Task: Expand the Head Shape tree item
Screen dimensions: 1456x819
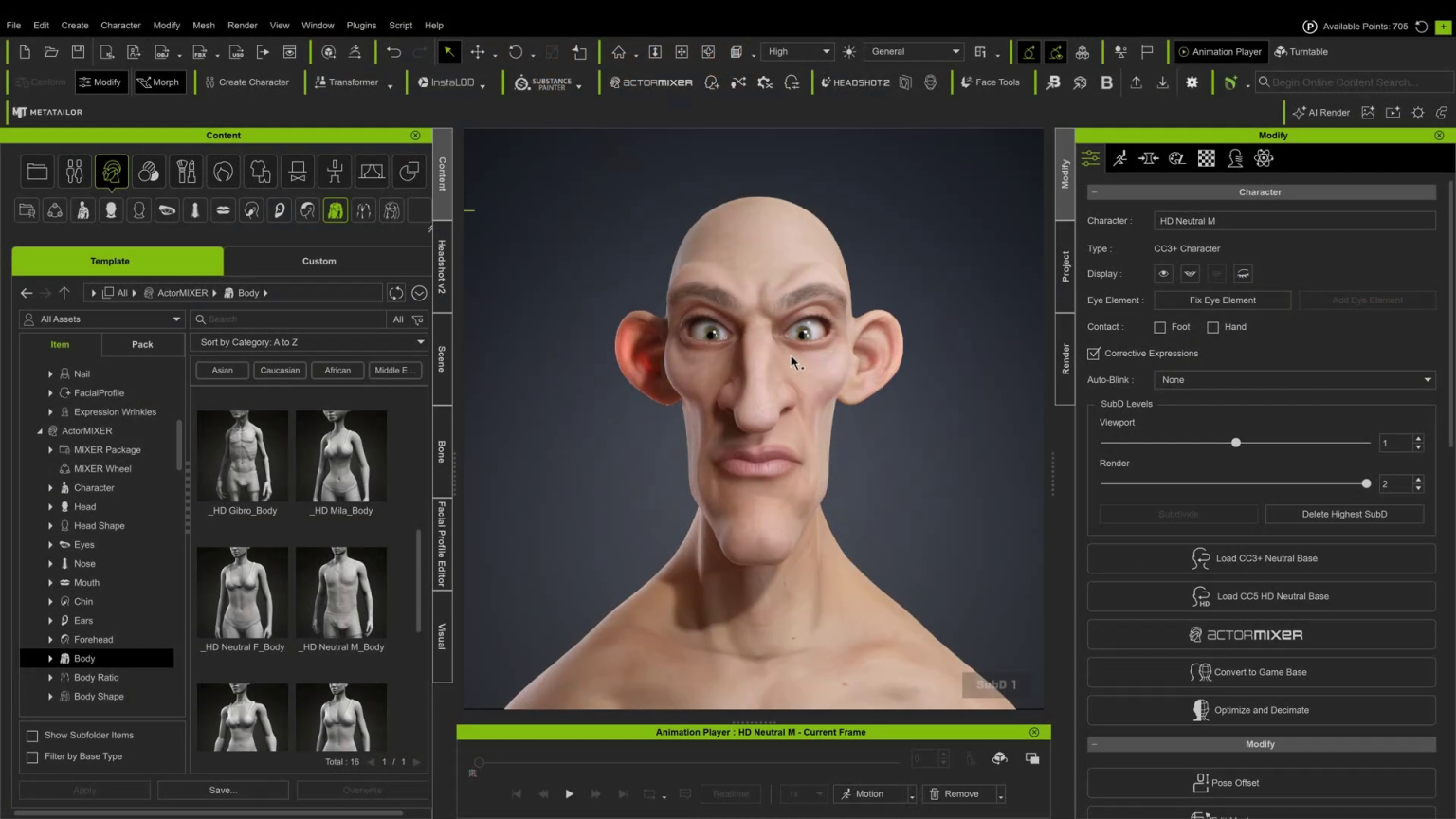Action: point(50,526)
